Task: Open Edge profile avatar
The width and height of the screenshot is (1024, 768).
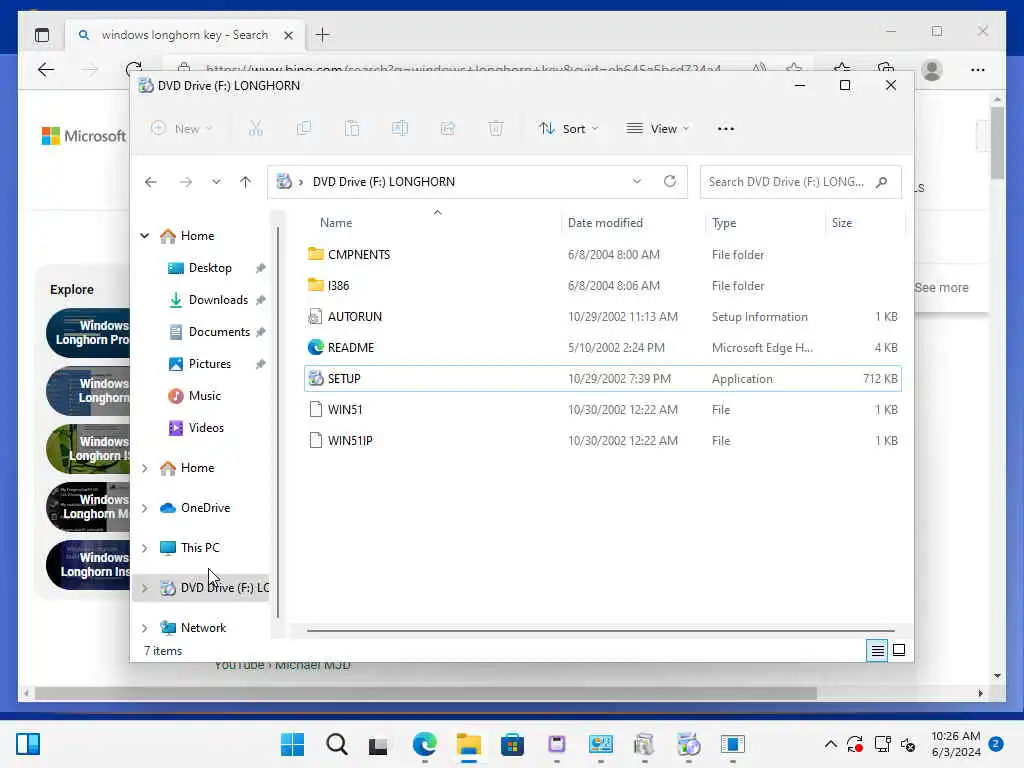Action: coord(932,69)
